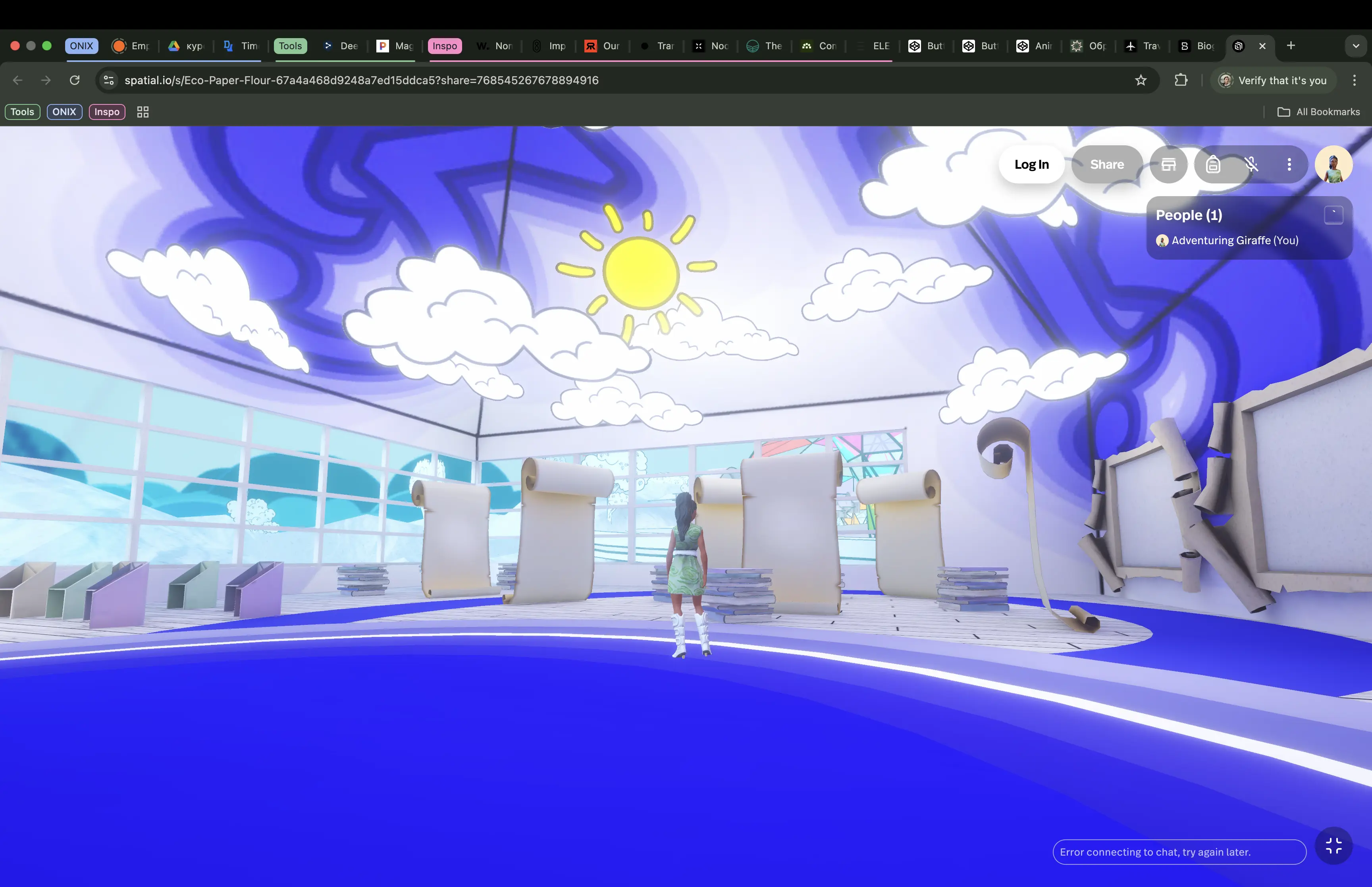
Task: Click the avatar profile picture
Action: [1333, 165]
